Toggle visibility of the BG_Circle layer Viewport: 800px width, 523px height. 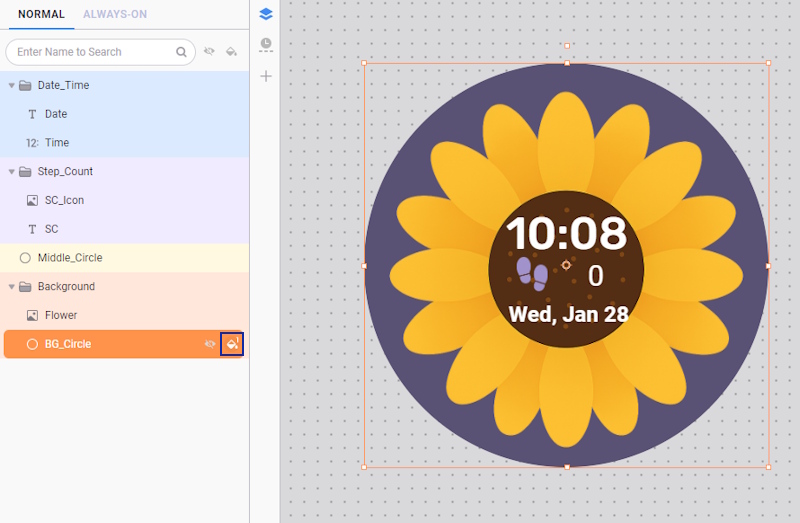pyautogui.click(x=210, y=344)
